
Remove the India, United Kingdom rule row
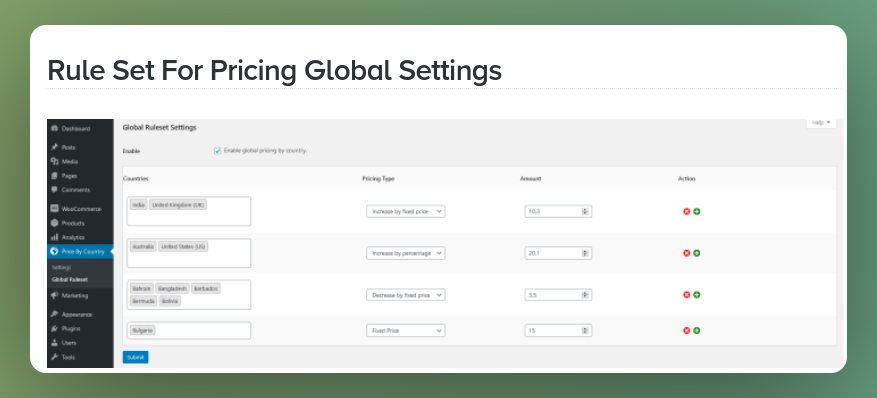pos(686,211)
